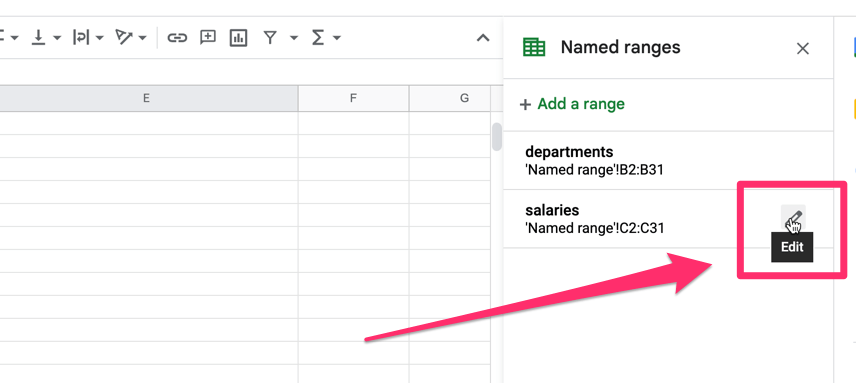856x383 pixels.
Task: Open the vertical align dropdown arrow
Action: tap(57, 38)
